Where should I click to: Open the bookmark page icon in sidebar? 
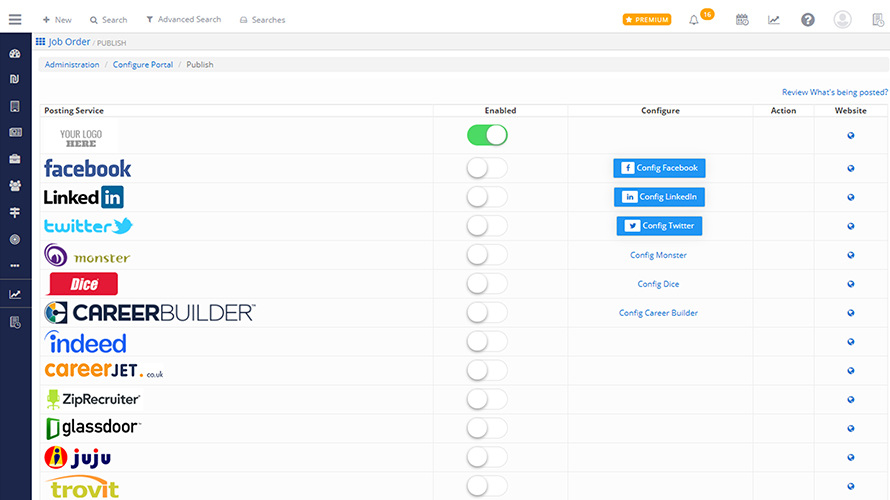[x=15, y=106]
